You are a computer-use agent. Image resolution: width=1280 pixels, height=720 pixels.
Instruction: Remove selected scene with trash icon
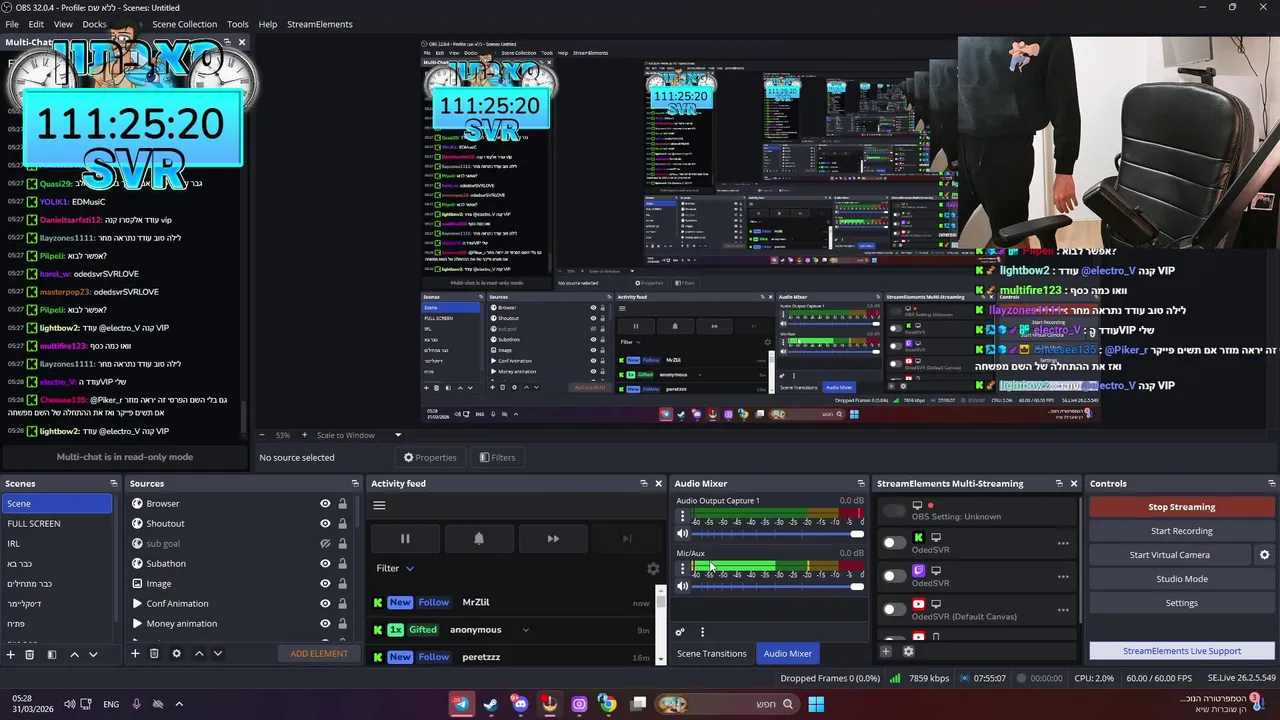pos(29,654)
